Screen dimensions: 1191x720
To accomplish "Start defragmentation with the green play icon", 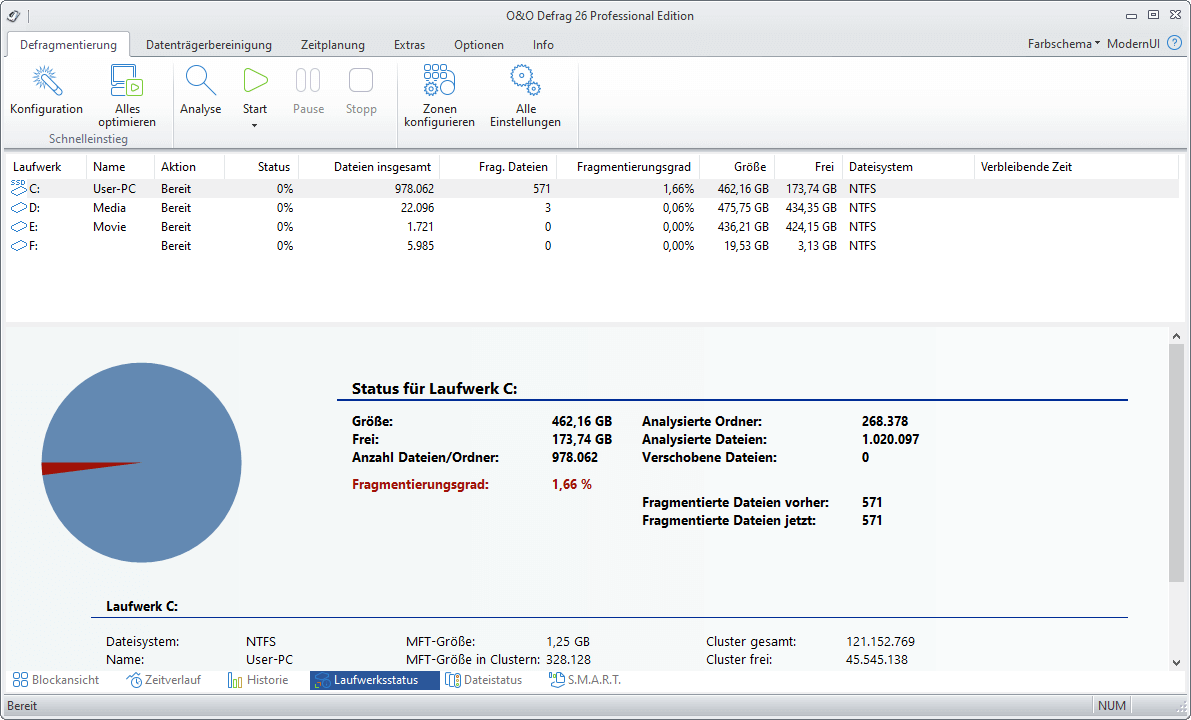I will click(x=255, y=81).
